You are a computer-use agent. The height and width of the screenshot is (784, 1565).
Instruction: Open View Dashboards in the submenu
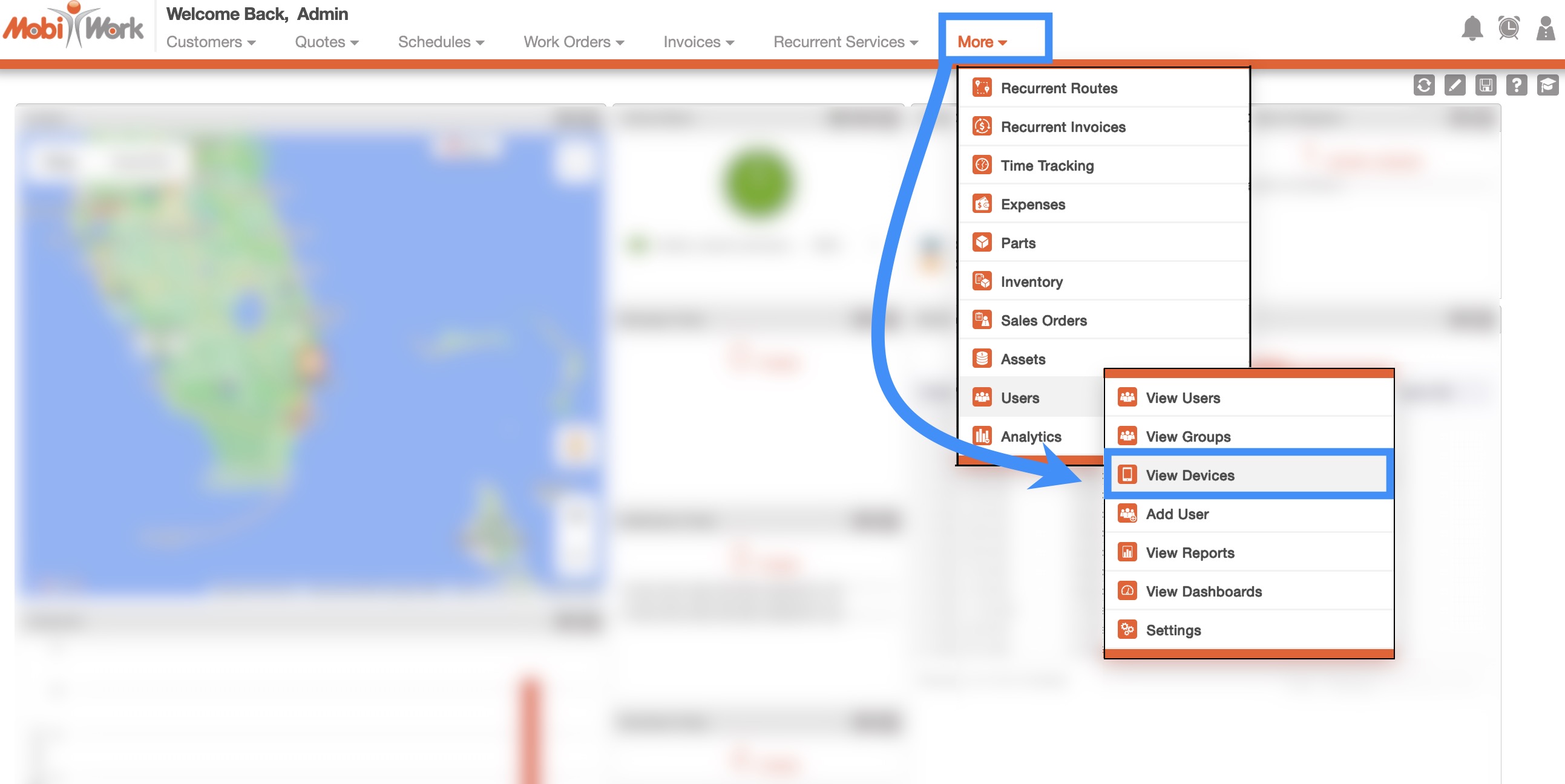(1204, 592)
